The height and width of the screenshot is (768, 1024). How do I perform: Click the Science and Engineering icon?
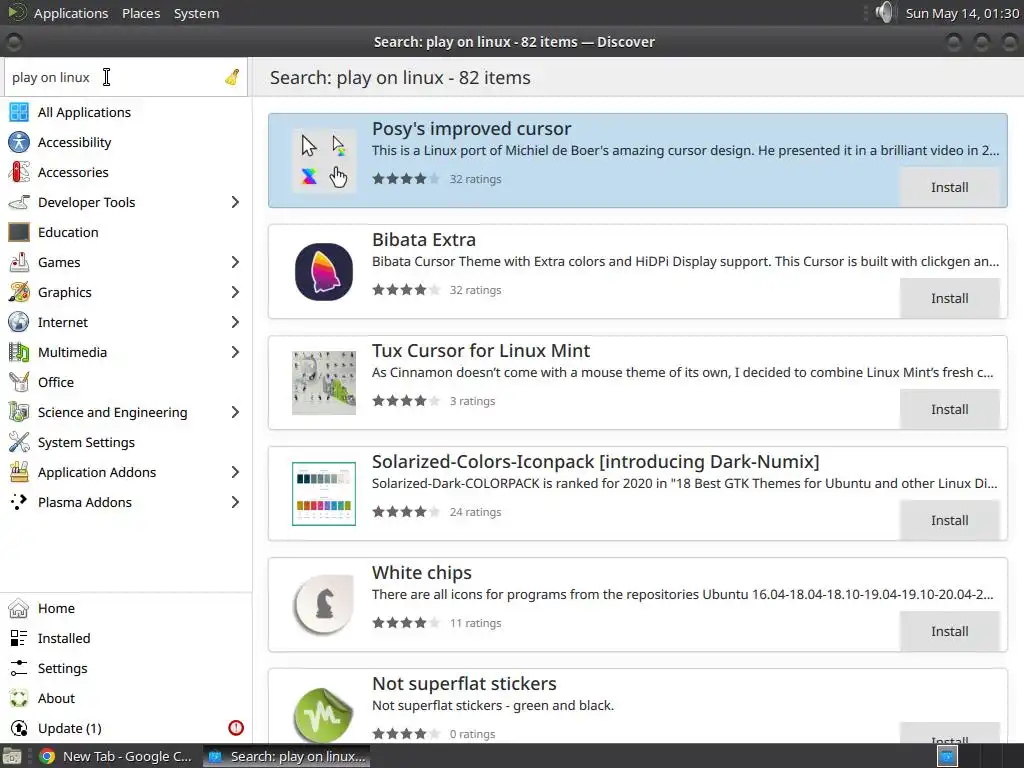(x=19, y=412)
